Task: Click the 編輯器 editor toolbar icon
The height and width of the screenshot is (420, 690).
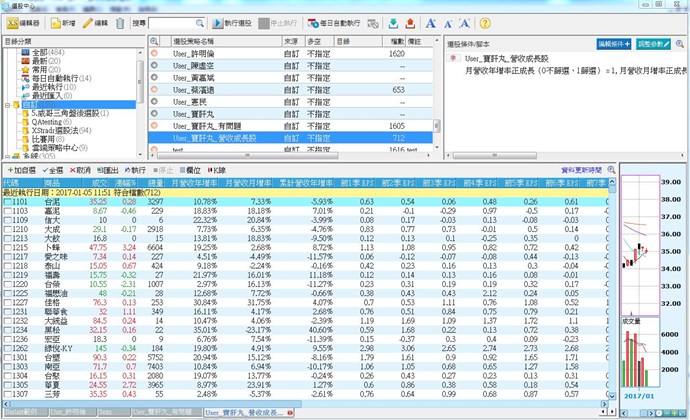Action: tap(24, 21)
